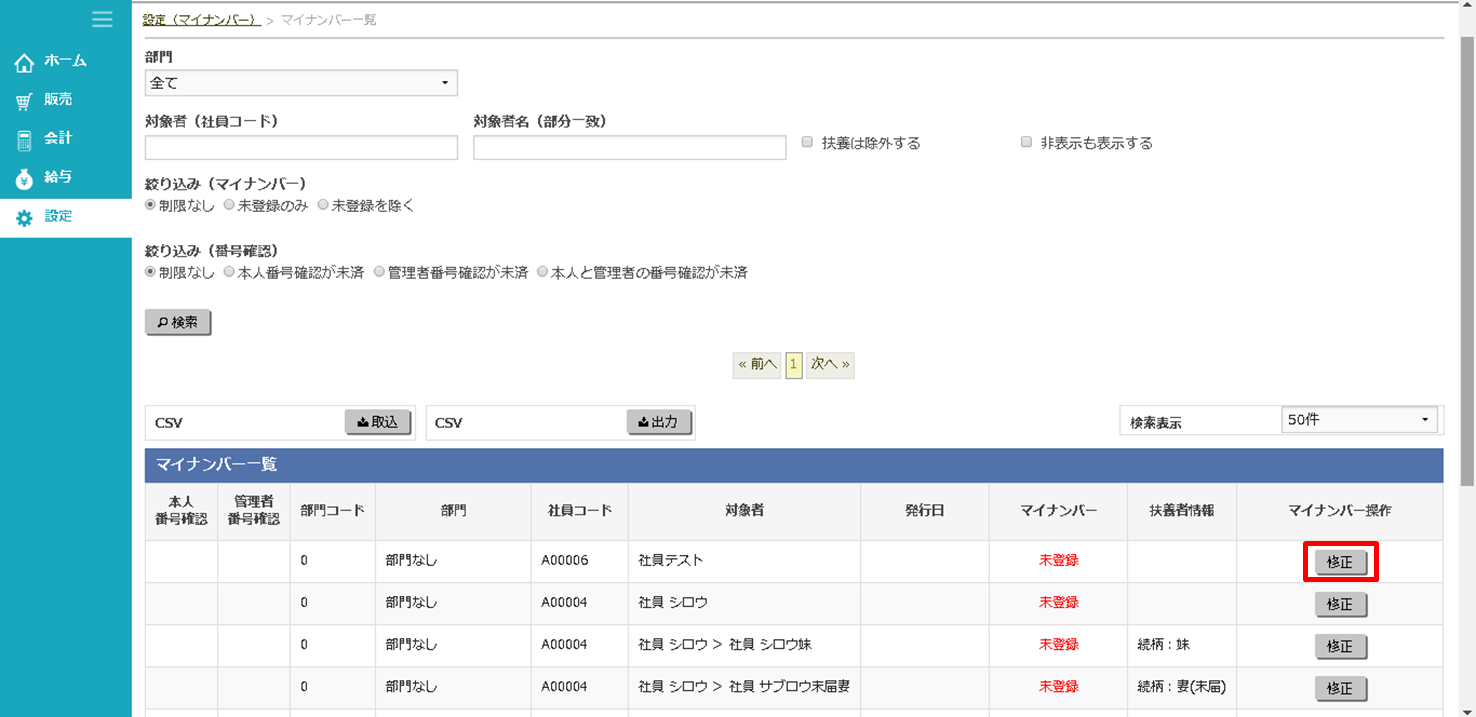The height and width of the screenshot is (717, 1476).
Task: Select 本人番号確認が未済 radio option
Action: pyautogui.click(x=230, y=272)
